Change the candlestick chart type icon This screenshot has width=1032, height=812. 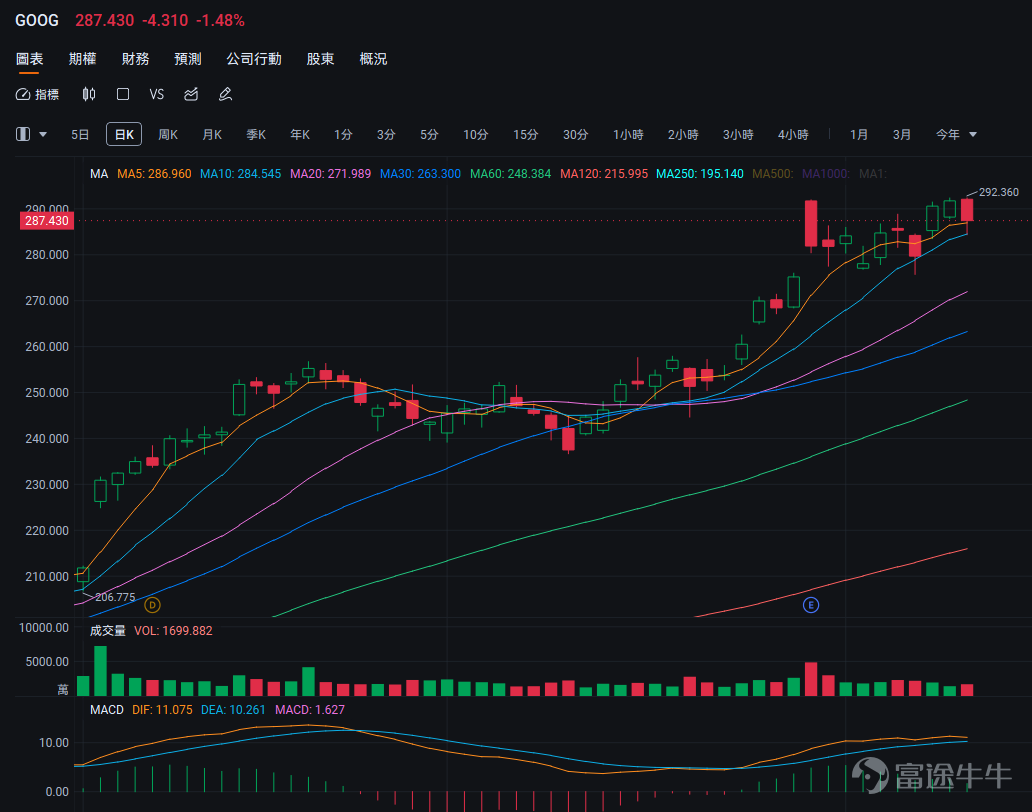point(89,95)
